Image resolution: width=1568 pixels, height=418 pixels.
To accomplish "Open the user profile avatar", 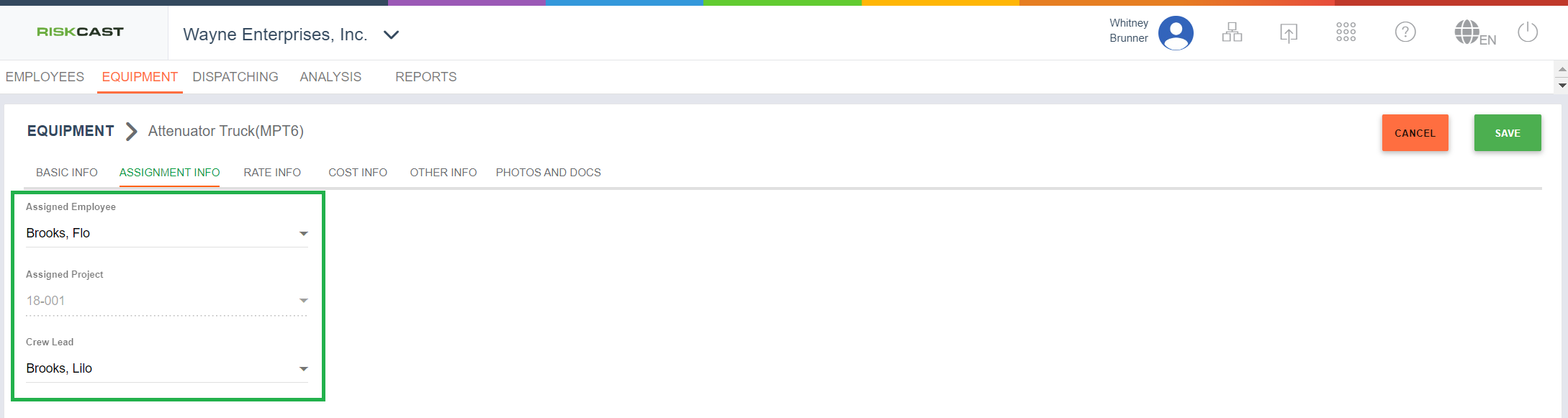I will (x=1175, y=33).
